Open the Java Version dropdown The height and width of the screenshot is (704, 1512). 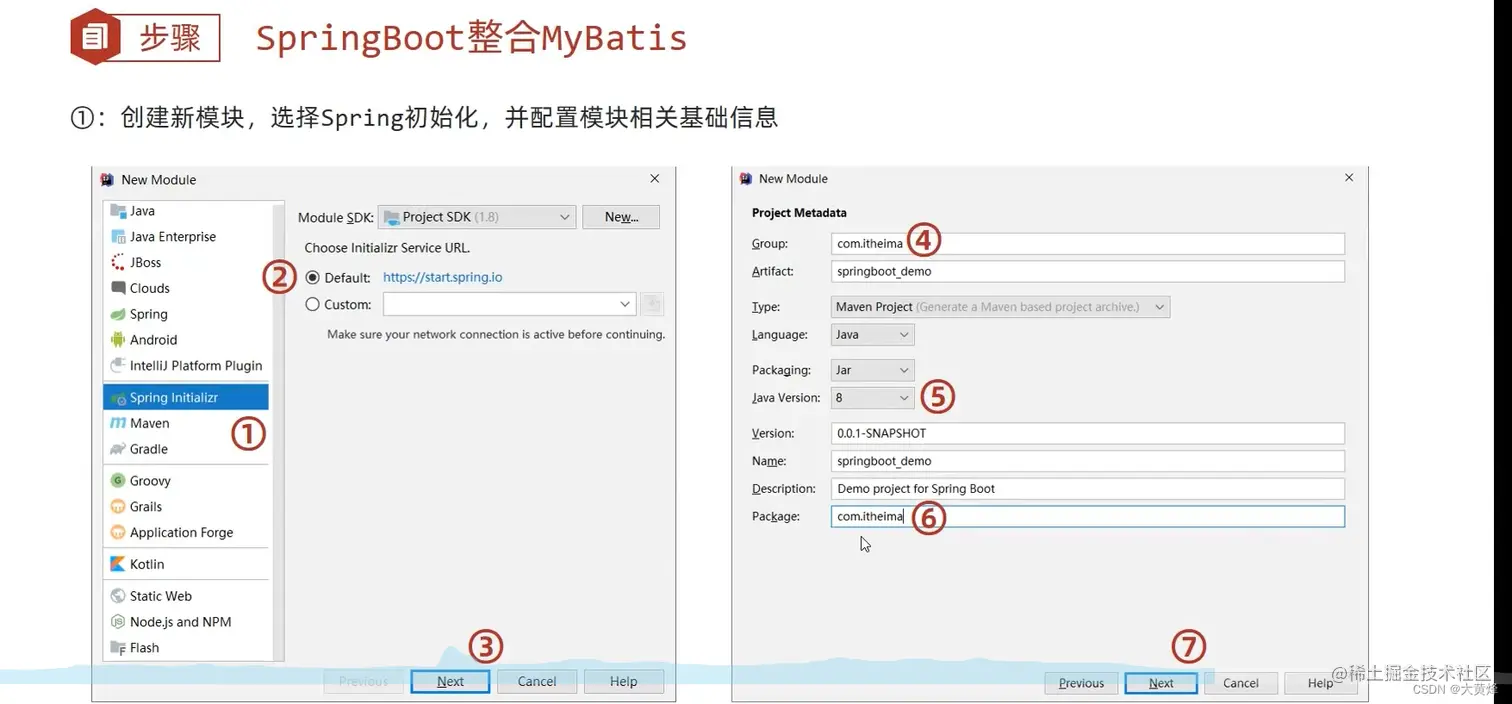pos(872,398)
